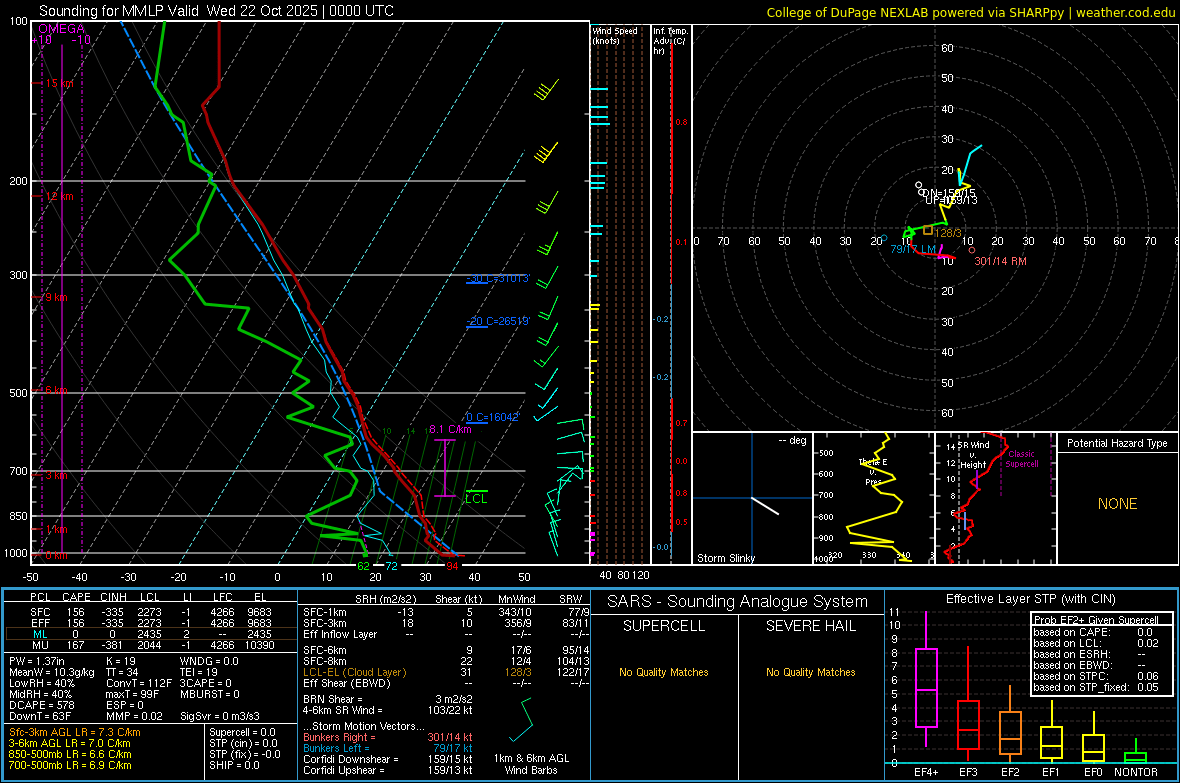Click the 301/14 RM hodograph marker label
The height and width of the screenshot is (783, 1180).
pos(1000,261)
